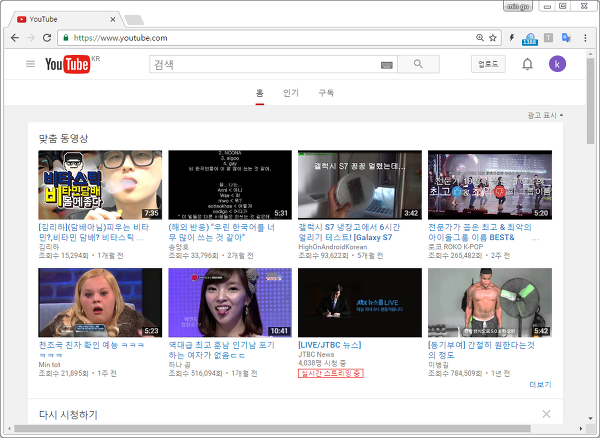The height and width of the screenshot is (438, 600).
Task: Open the JTBC News channel link
Action: [316, 355]
